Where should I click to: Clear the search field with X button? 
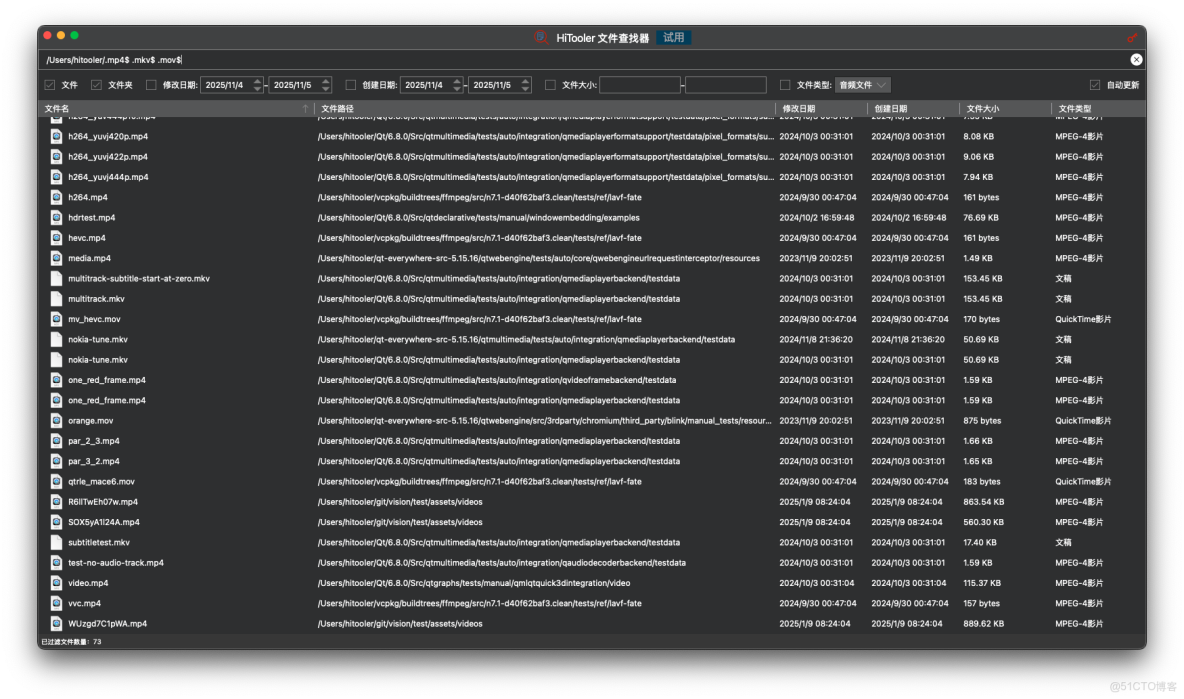coord(1136,60)
